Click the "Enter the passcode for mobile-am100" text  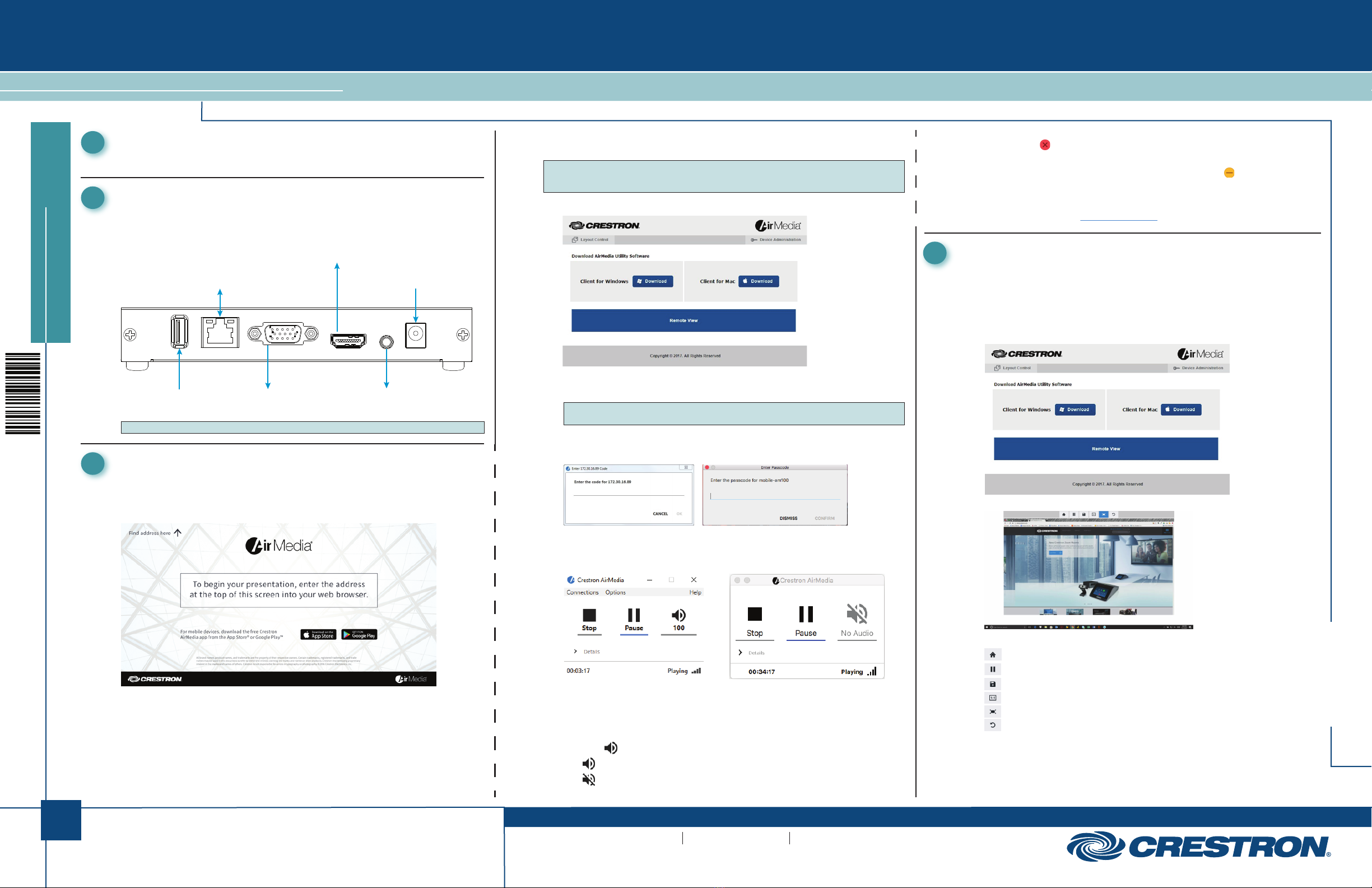pos(750,480)
